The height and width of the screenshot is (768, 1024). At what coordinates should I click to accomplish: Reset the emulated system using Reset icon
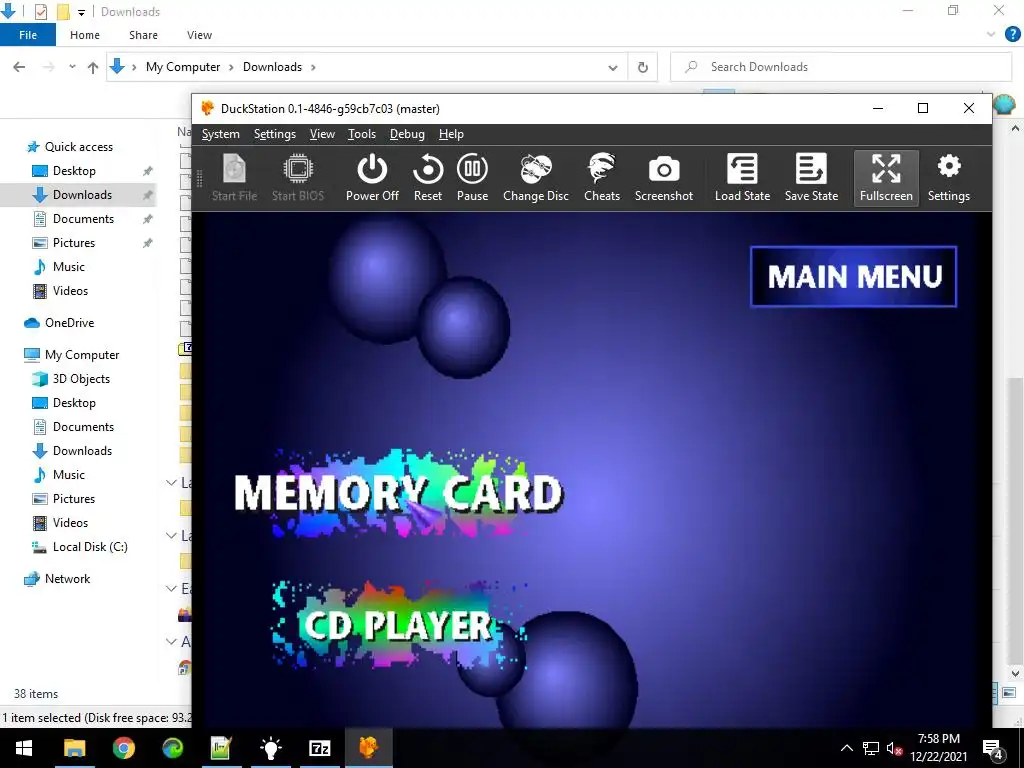coord(428,178)
